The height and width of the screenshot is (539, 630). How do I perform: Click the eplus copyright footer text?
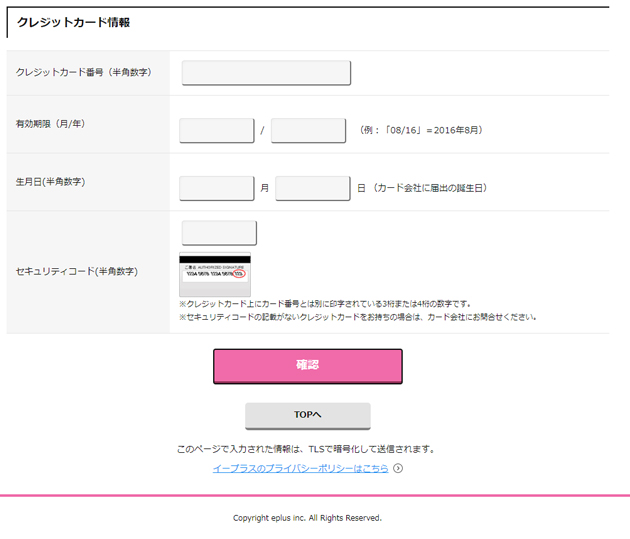307,518
